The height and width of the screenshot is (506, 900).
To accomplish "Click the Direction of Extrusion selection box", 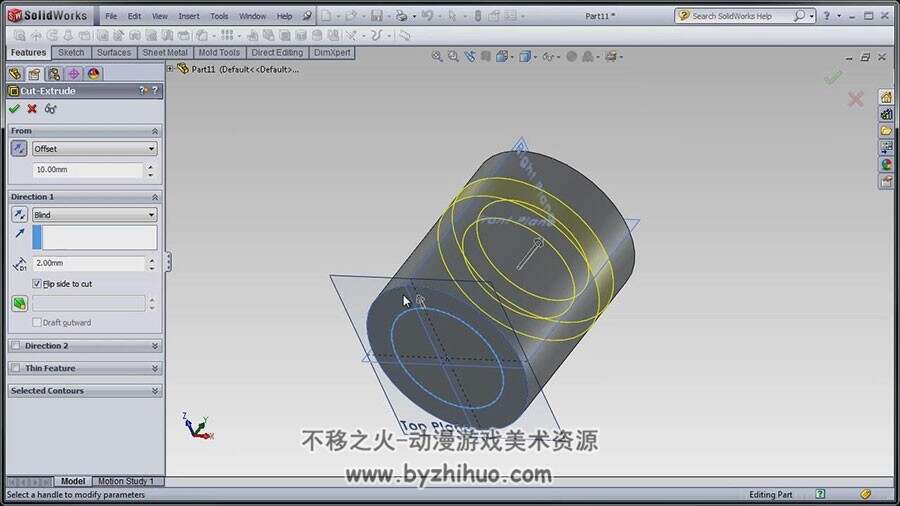I will (x=95, y=237).
